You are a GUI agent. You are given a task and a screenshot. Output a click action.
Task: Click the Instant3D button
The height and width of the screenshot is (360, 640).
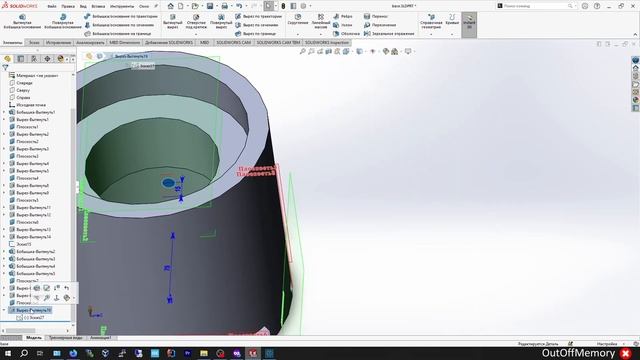[469, 24]
